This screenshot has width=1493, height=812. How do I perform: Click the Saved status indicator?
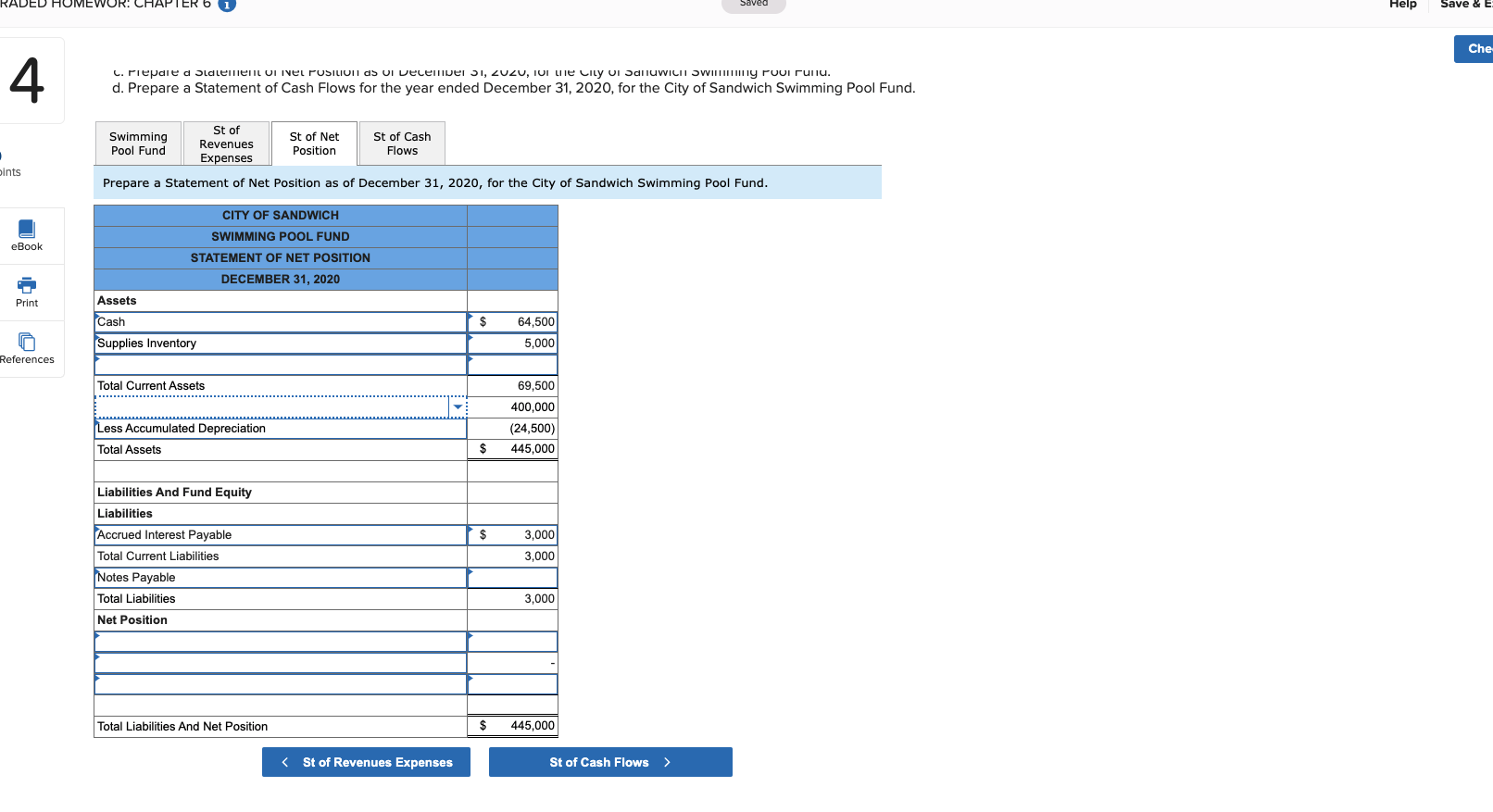point(754,5)
